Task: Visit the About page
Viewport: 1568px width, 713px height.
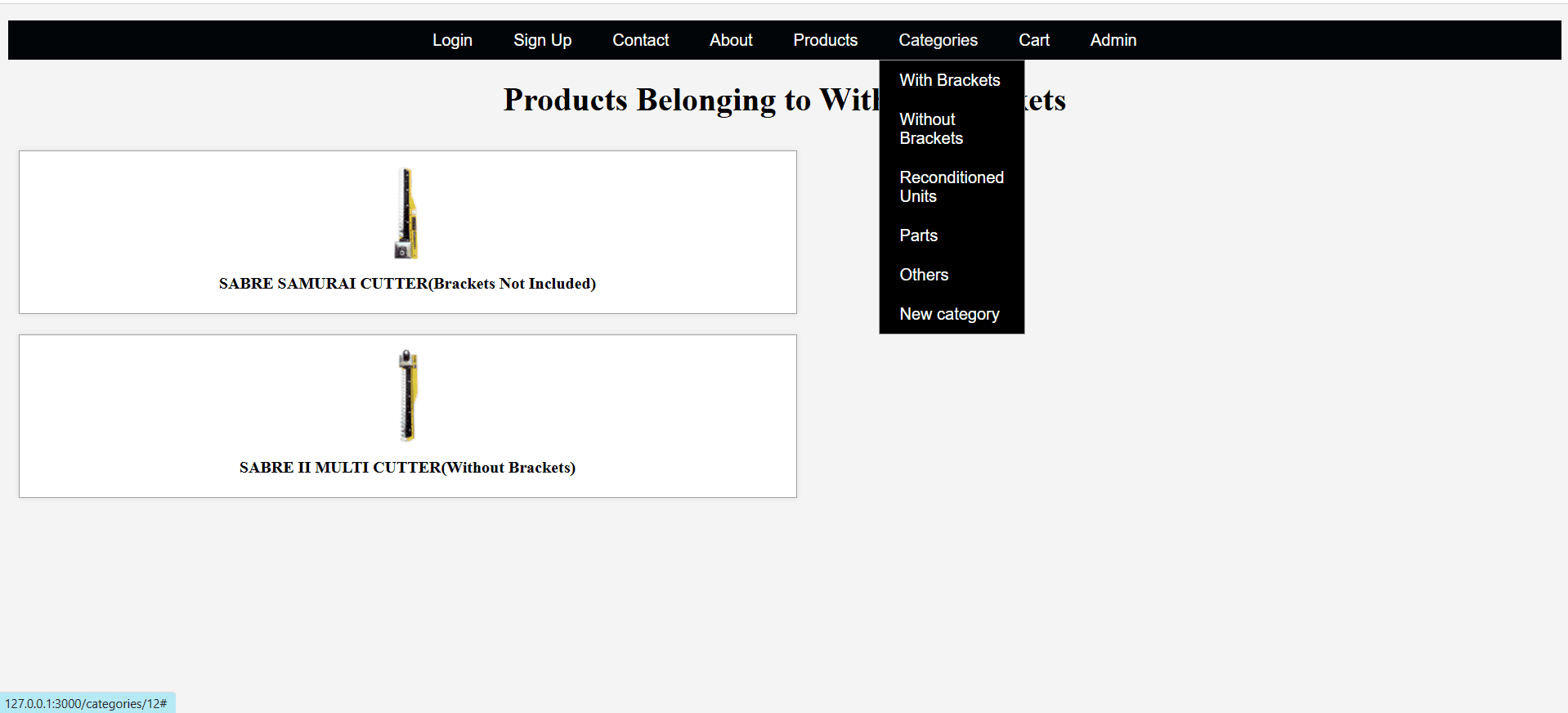Action: 731,40
